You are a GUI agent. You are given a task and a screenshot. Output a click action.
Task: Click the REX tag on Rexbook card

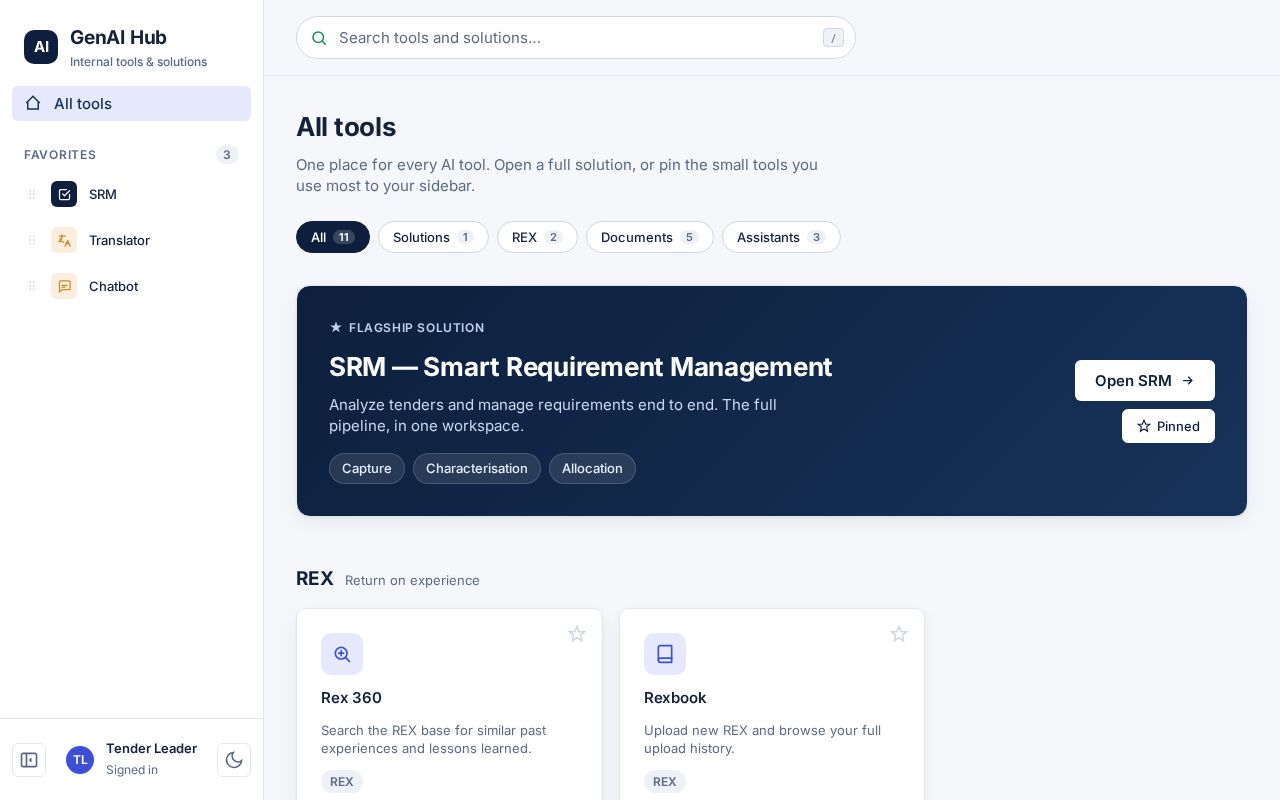click(665, 782)
